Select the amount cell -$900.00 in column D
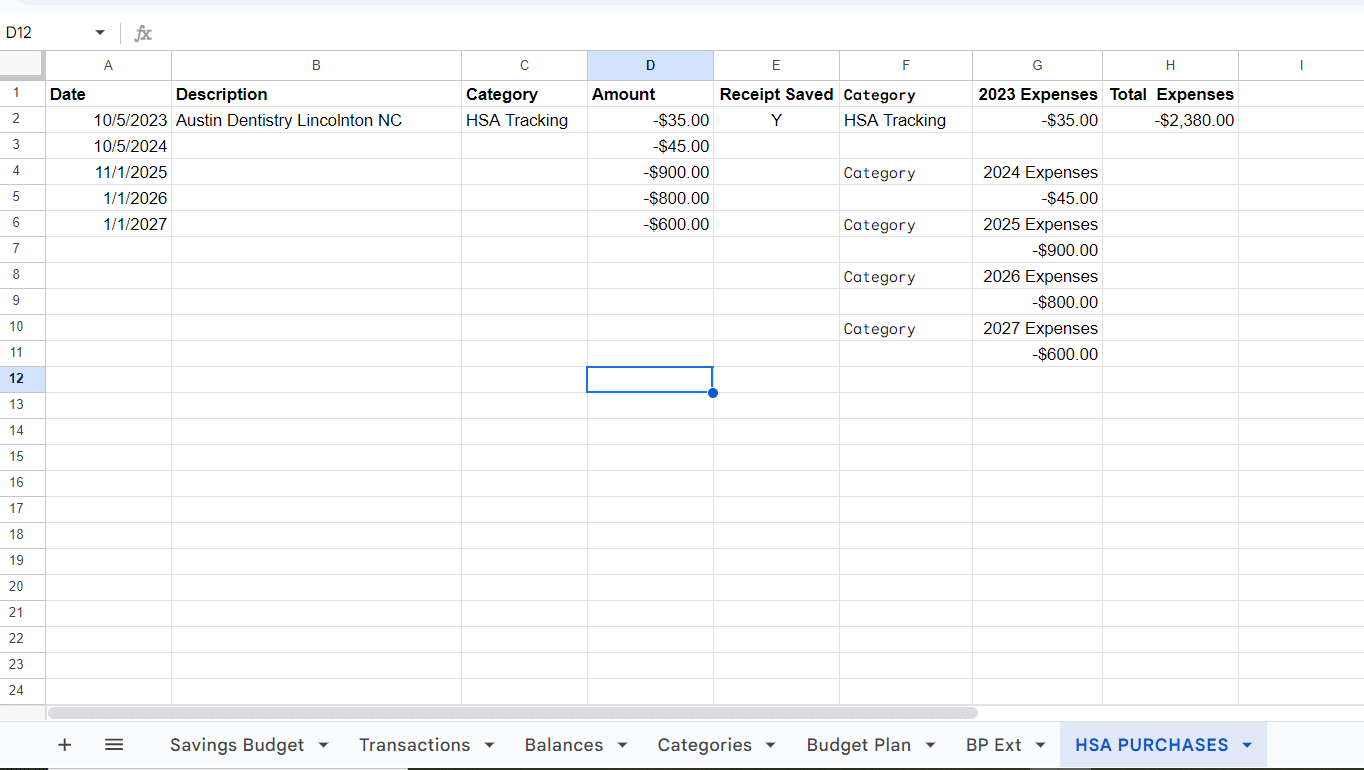The image size is (1364, 770). [x=650, y=172]
